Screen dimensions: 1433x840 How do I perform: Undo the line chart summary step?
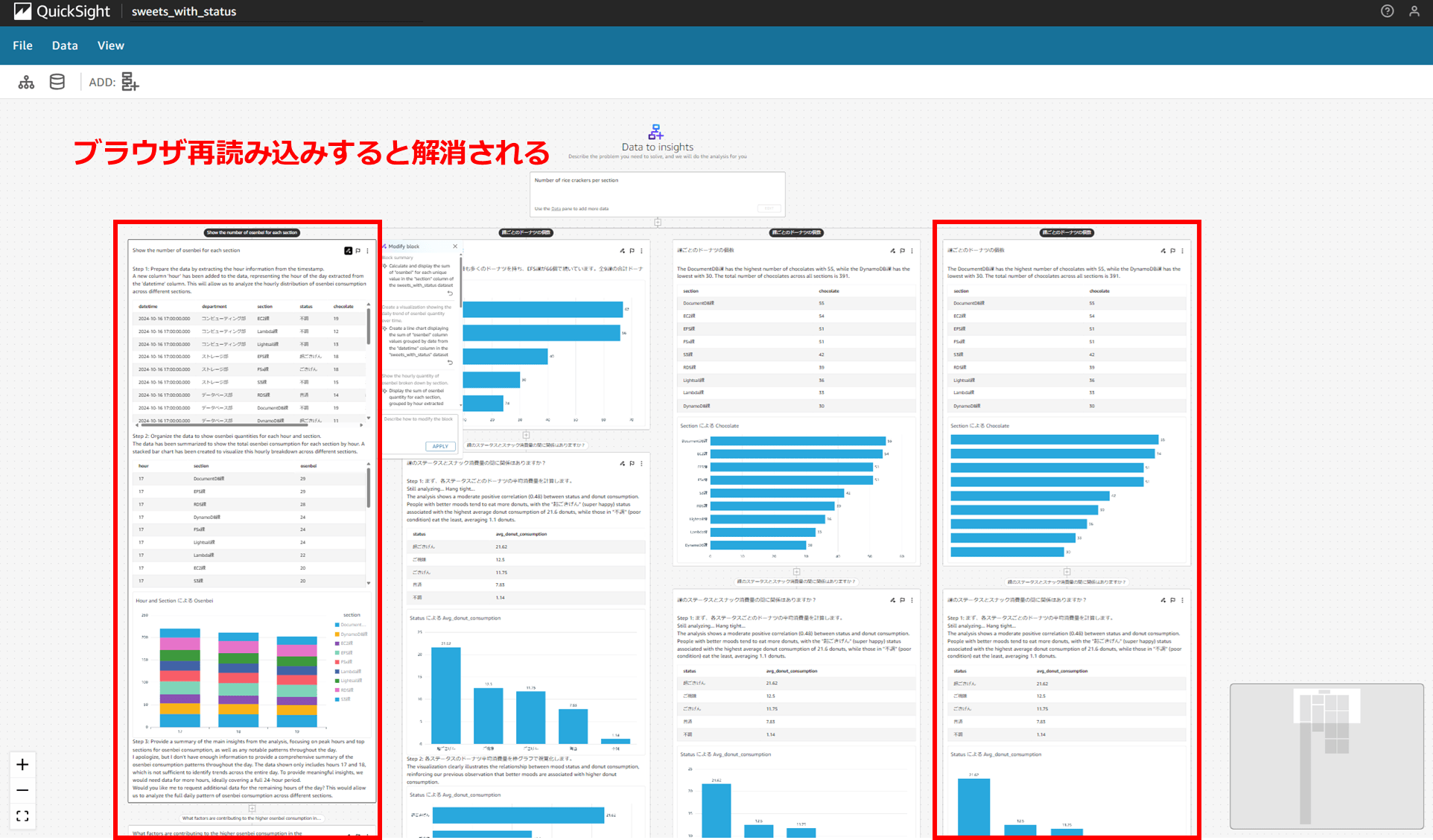(x=450, y=363)
